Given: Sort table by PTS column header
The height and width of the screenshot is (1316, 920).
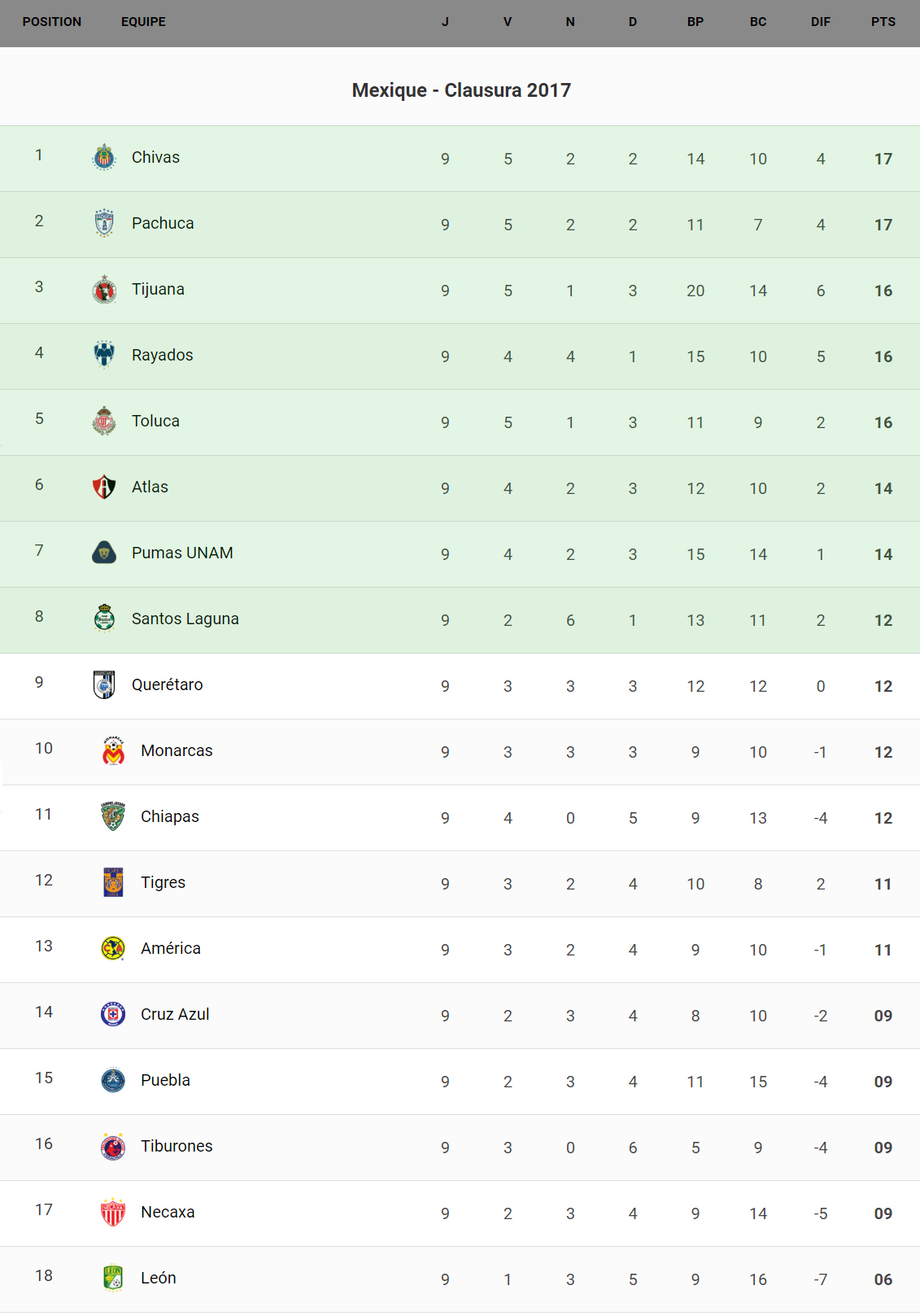Looking at the screenshot, I should (x=883, y=22).
